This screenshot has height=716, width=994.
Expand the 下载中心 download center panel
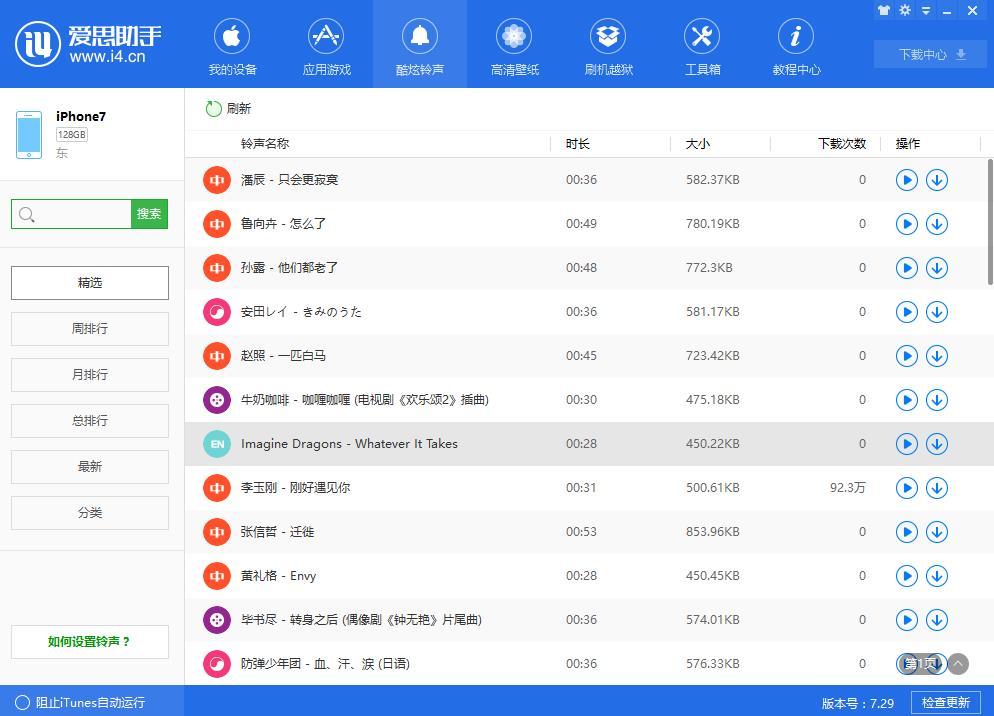[928, 54]
